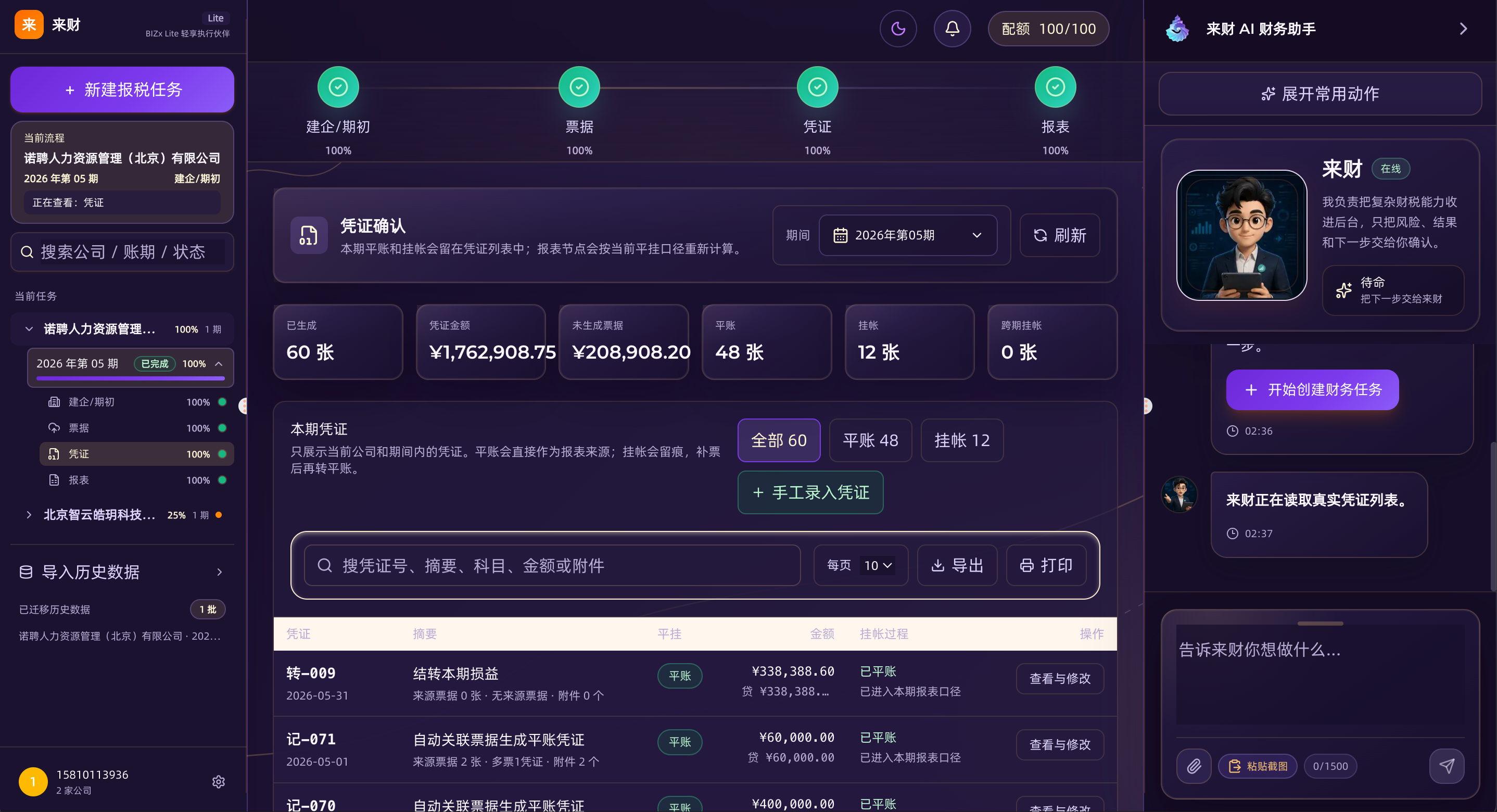This screenshot has width=1497, height=812.
Task: Click 手工录入凭证 button
Action: (x=810, y=492)
